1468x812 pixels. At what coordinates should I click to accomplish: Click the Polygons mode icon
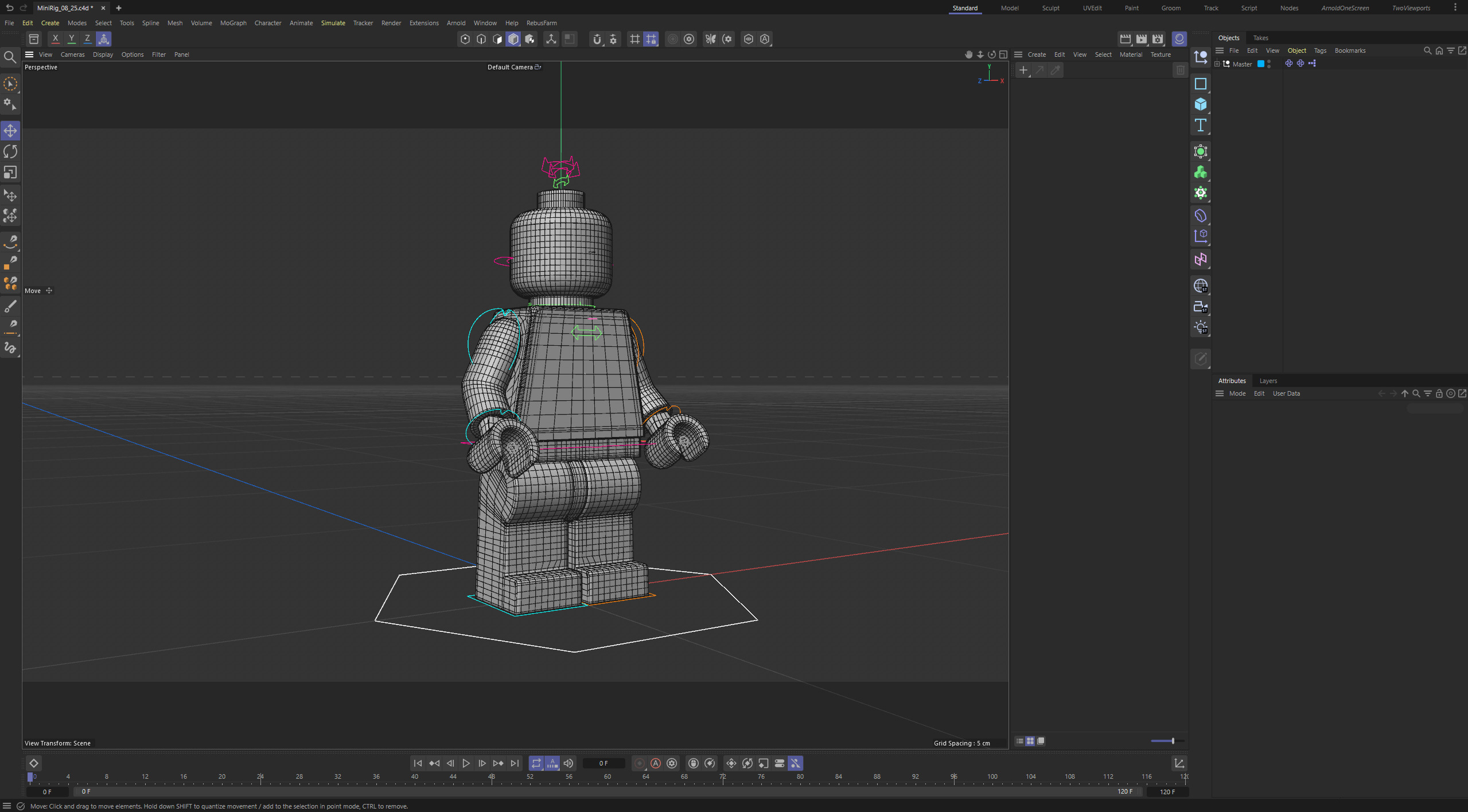pyautogui.click(x=497, y=39)
